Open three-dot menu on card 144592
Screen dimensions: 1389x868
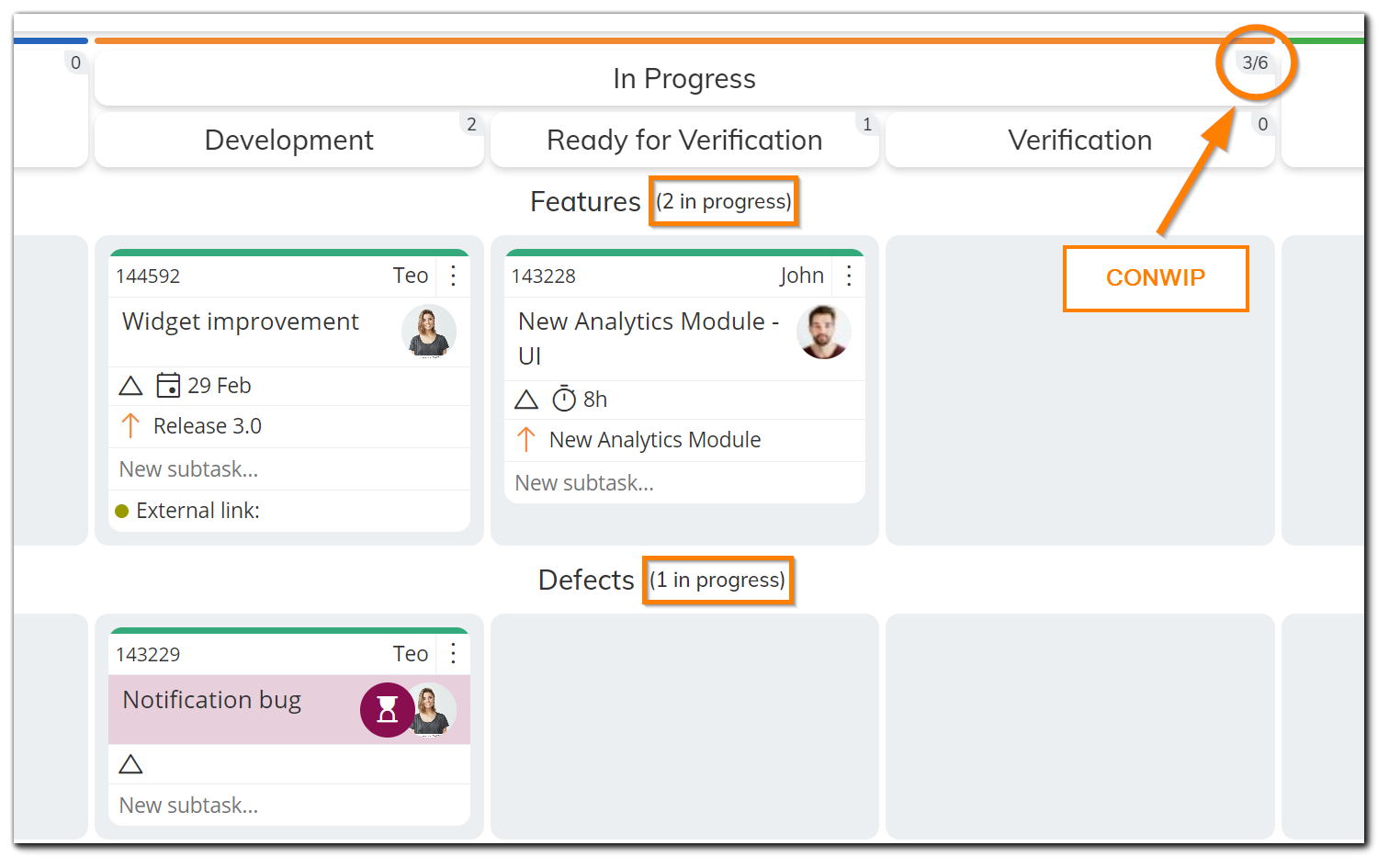point(453,276)
